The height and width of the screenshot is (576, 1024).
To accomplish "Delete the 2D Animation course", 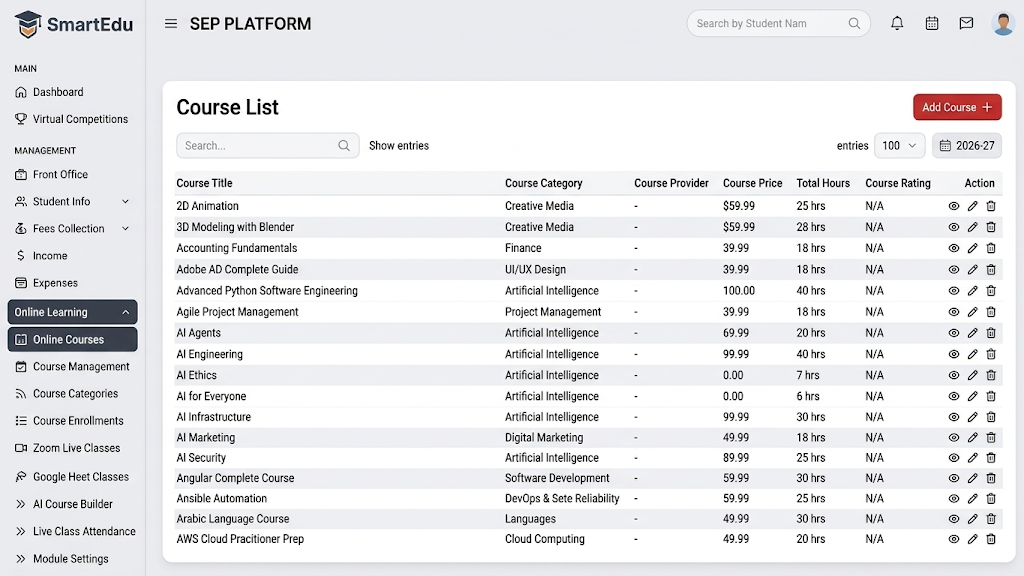I will [x=991, y=206].
